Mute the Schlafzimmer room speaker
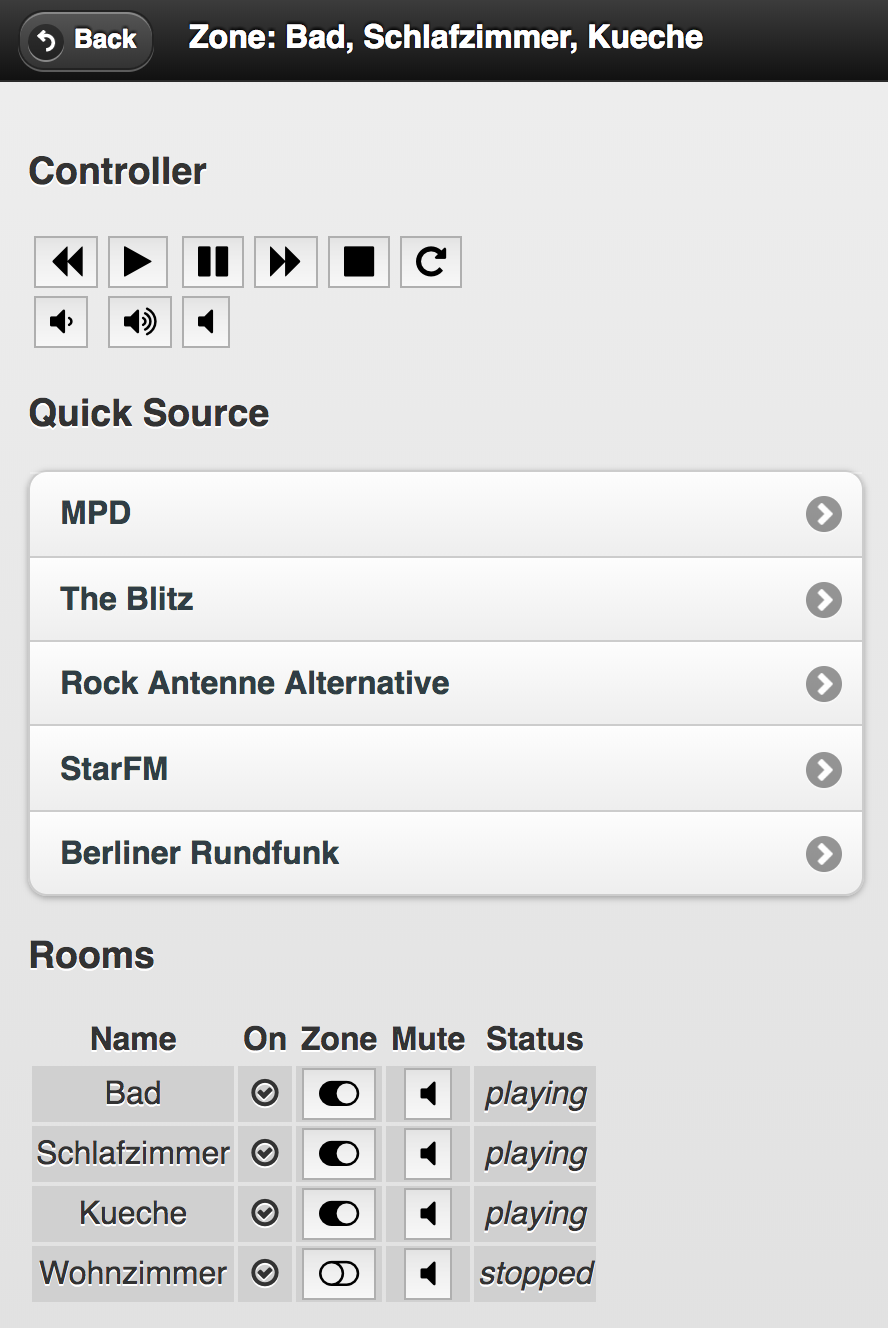 pyautogui.click(x=428, y=1154)
